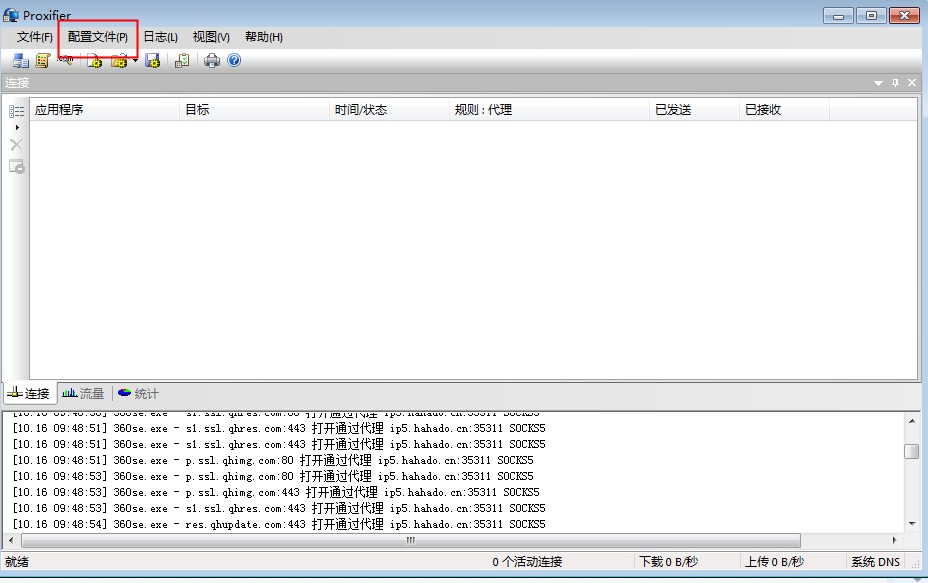
Task: Open the 视图(V) menu
Action: click(211, 37)
